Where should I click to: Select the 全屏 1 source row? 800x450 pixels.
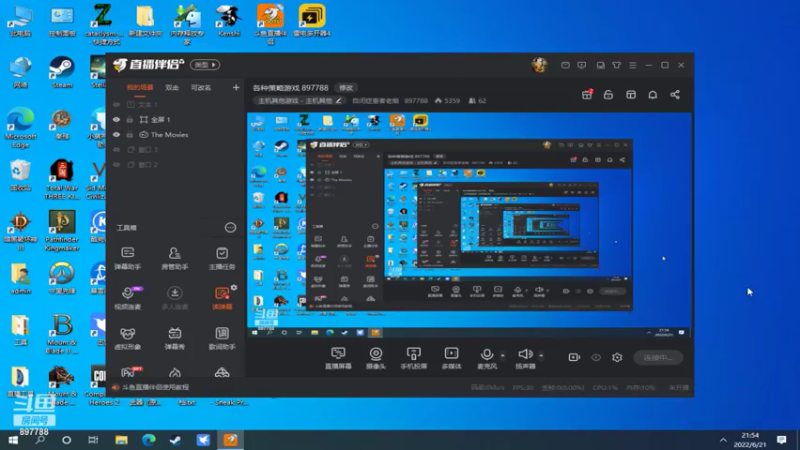tap(176, 119)
